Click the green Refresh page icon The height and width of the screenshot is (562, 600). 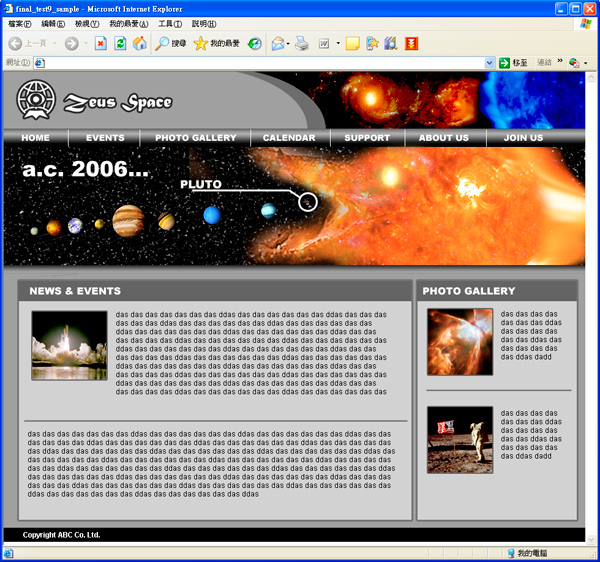pos(120,43)
